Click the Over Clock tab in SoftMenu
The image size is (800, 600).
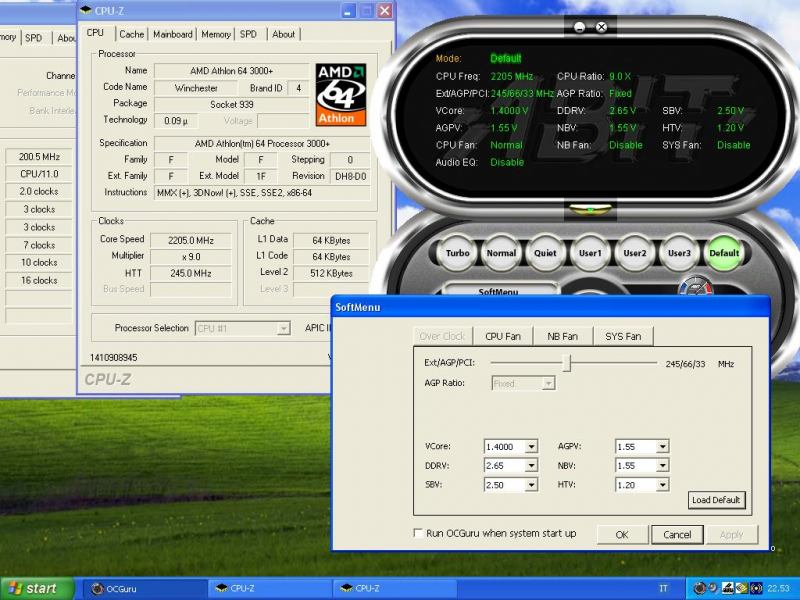click(x=442, y=336)
